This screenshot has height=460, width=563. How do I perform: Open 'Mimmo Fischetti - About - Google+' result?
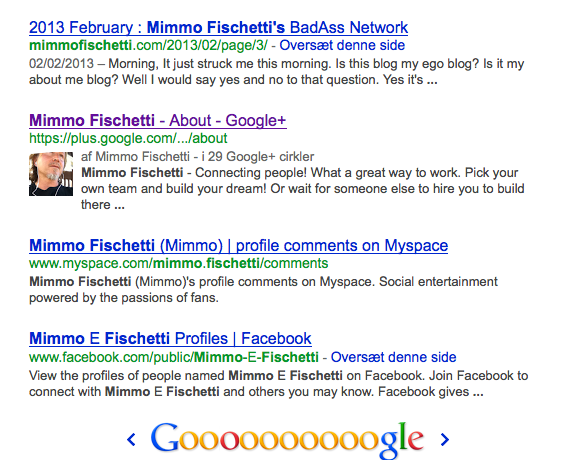[158, 121]
